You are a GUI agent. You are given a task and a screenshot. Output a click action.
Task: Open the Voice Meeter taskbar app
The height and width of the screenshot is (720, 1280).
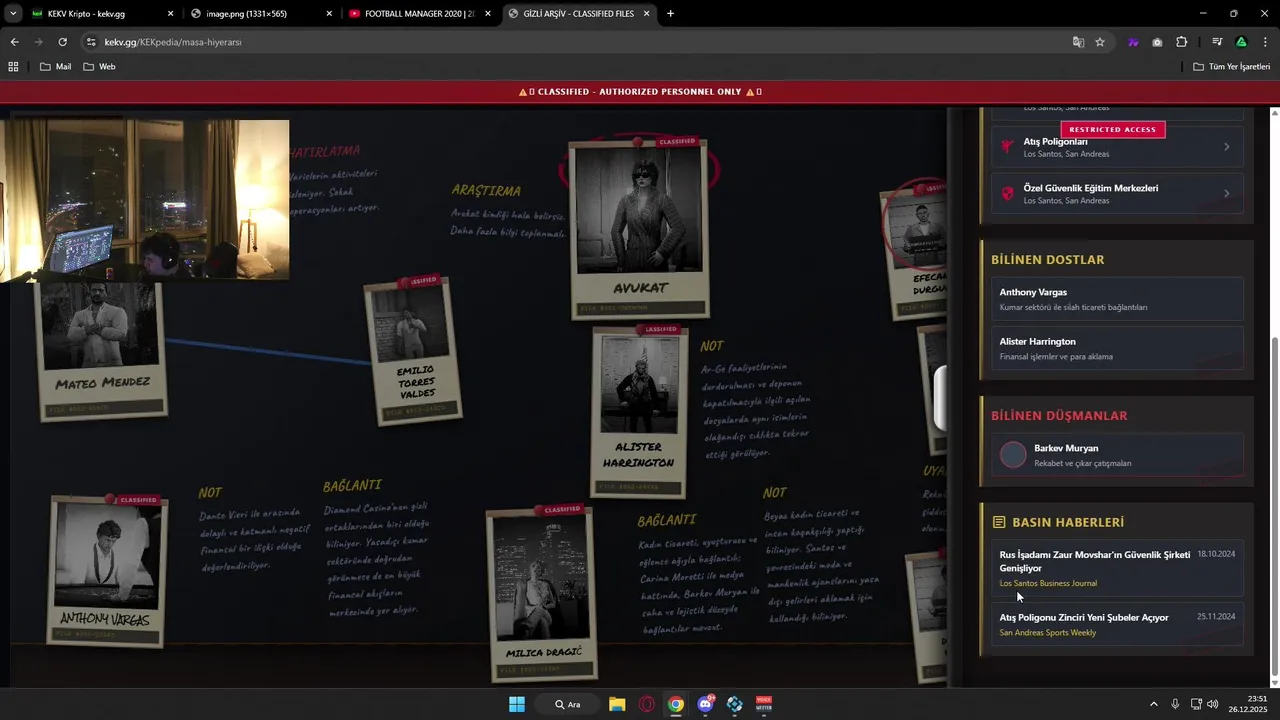coord(764,704)
